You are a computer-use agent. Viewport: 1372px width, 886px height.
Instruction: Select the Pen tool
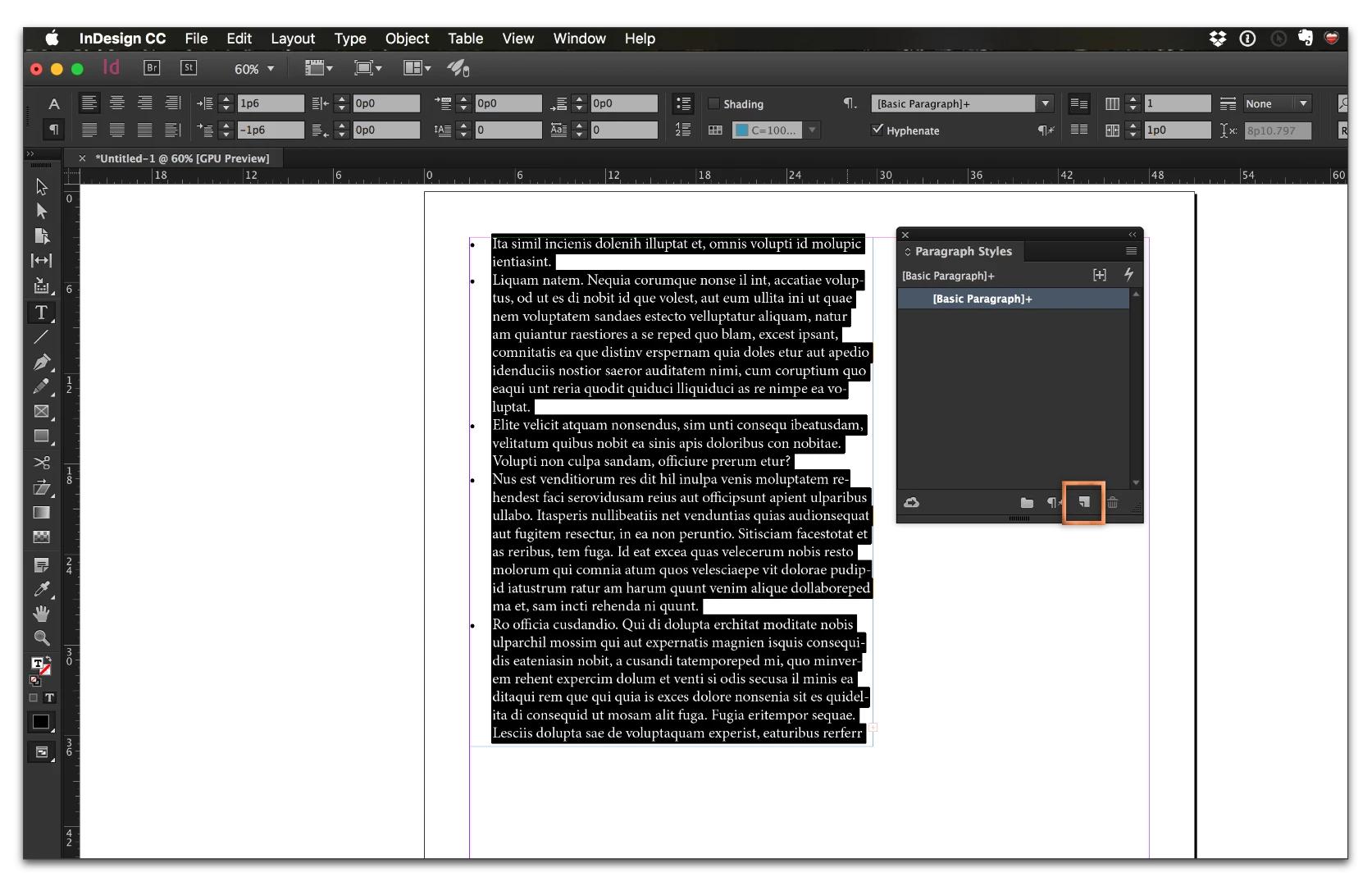[x=41, y=362]
